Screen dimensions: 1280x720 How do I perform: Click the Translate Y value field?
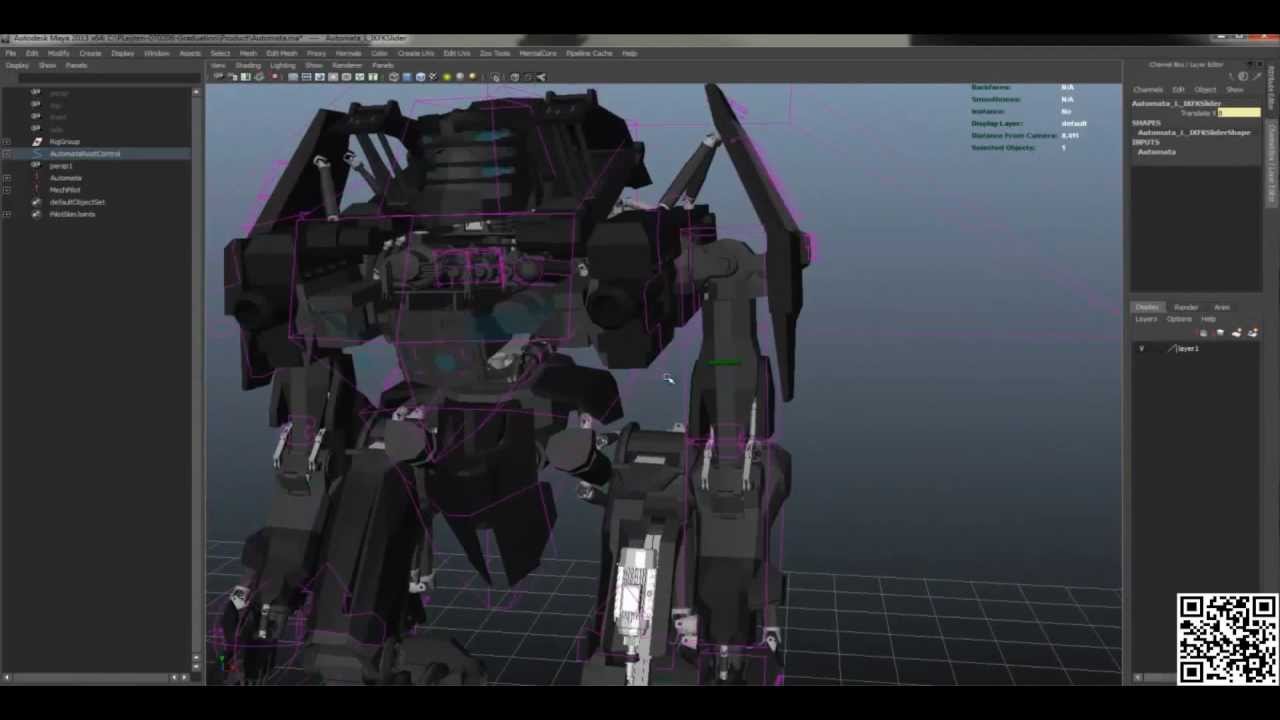coord(1239,112)
